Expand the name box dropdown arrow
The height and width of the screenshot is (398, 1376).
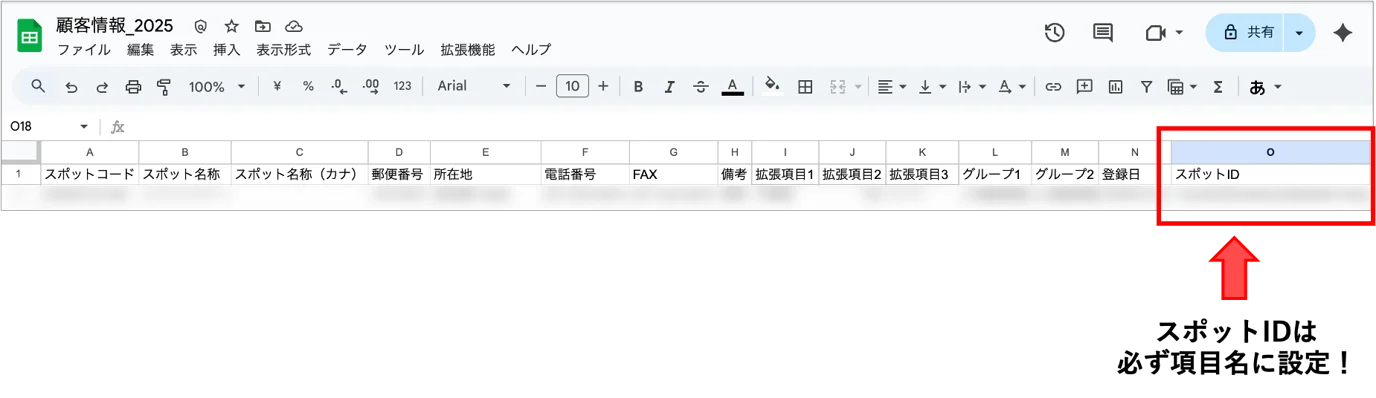coord(84,127)
